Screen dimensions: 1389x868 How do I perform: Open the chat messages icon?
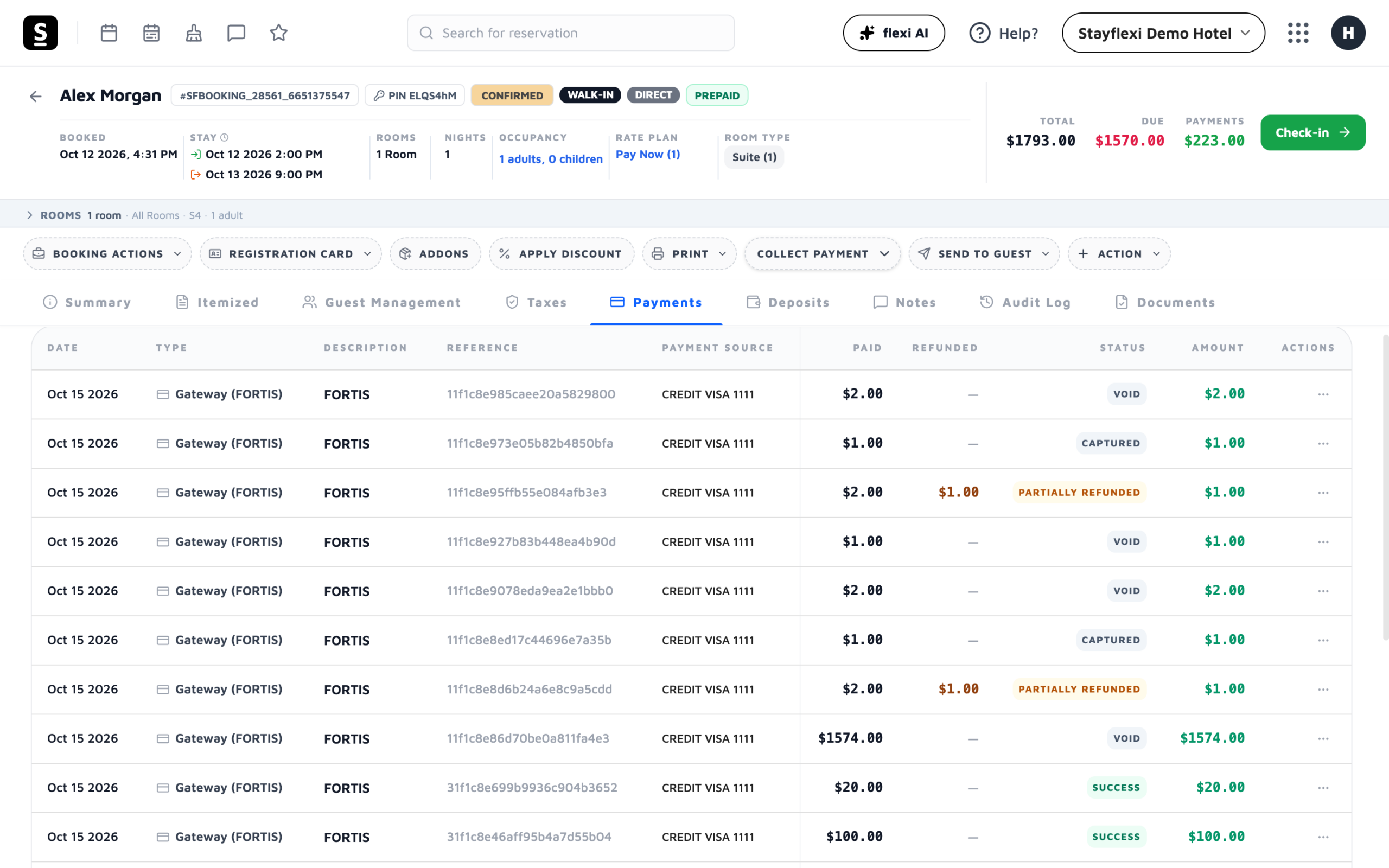tap(237, 33)
